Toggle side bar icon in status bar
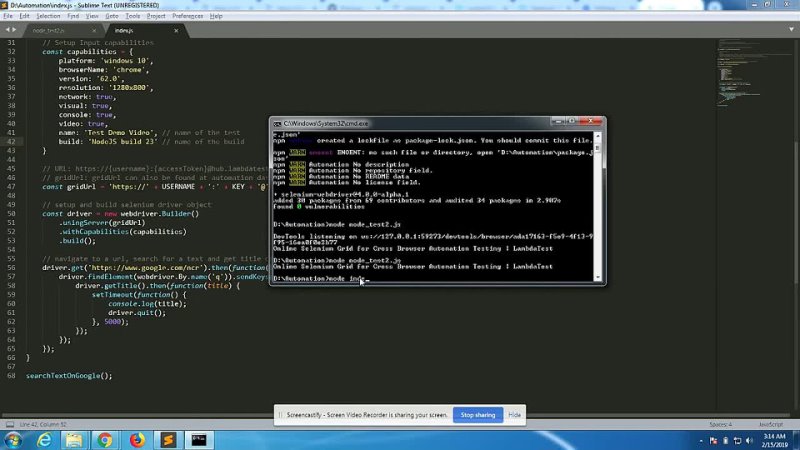 point(10,424)
